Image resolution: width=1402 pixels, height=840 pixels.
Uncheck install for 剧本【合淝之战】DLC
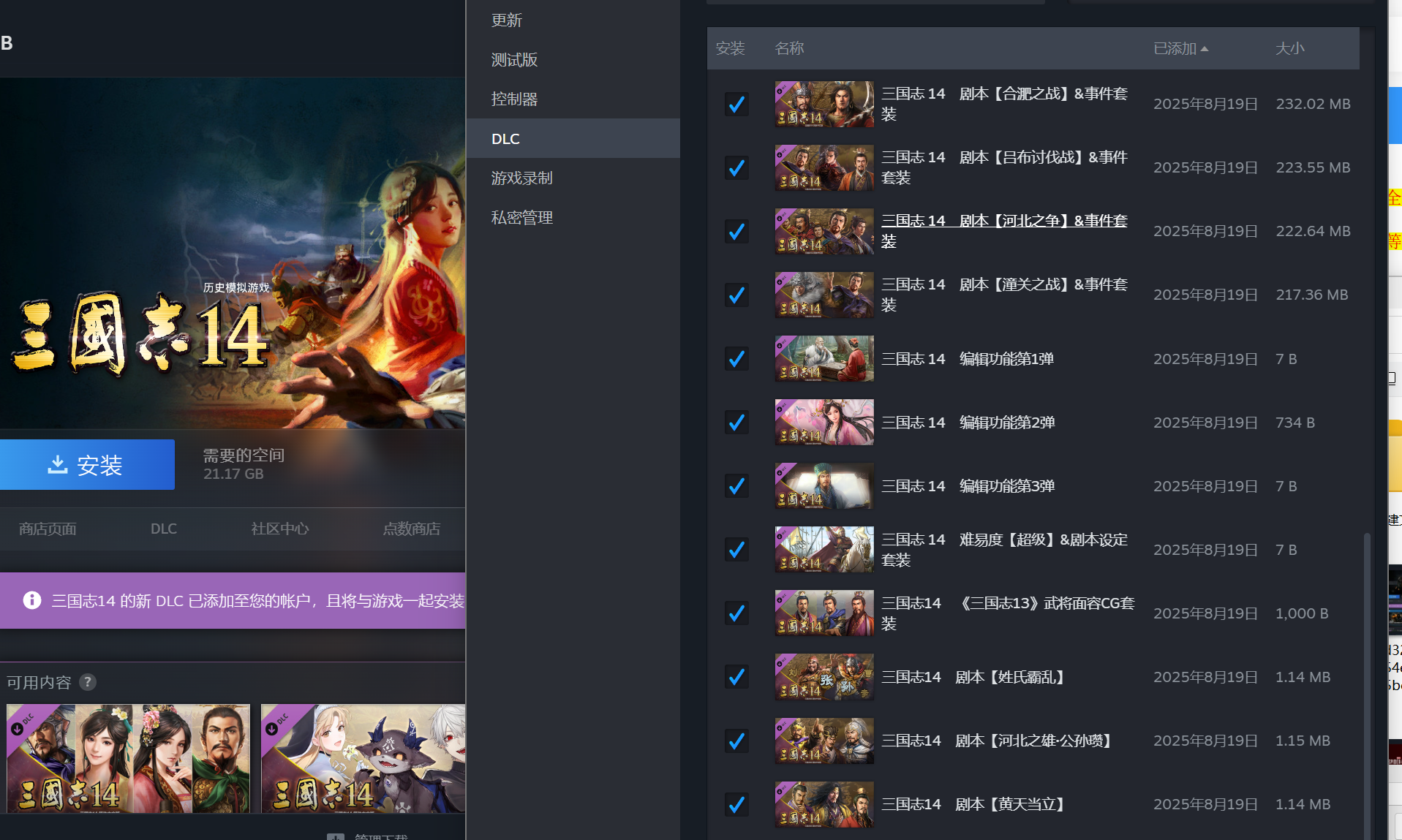click(736, 104)
